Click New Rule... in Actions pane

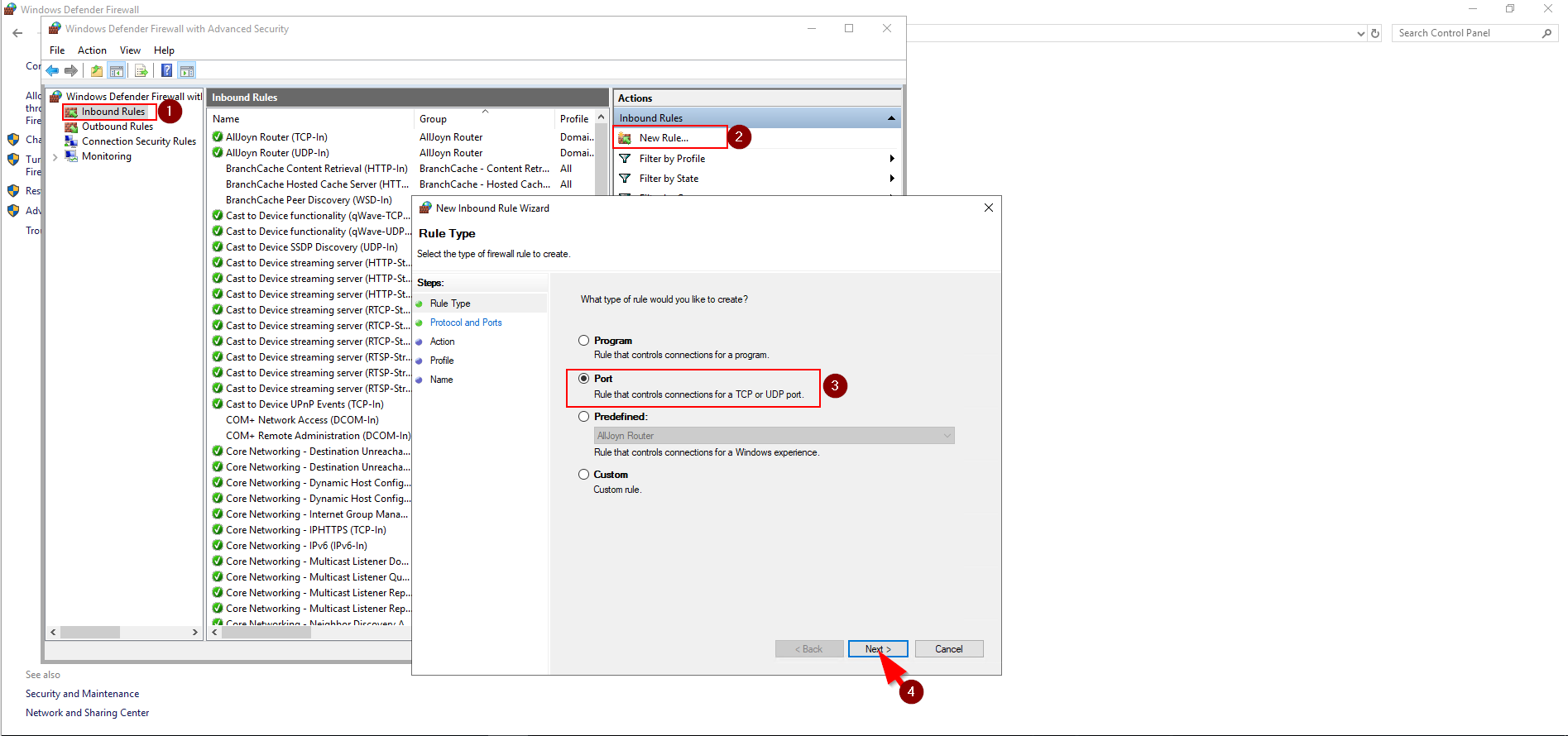pyautogui.click(x=664, y=138)
